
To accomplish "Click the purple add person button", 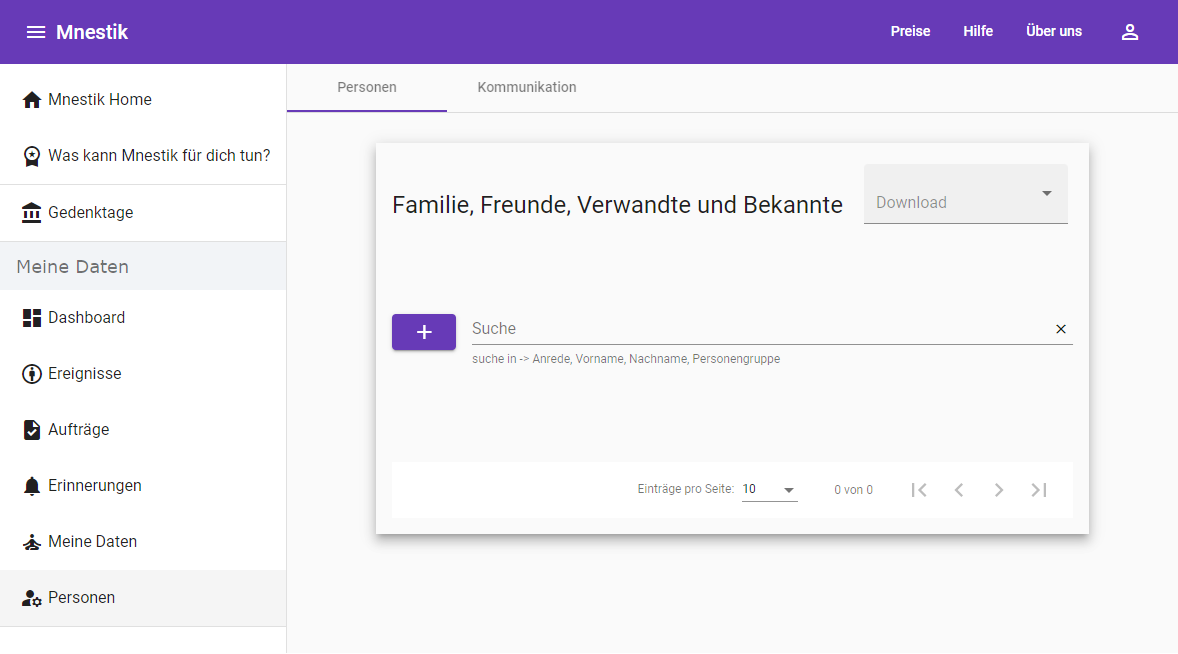I will coord(424,332).
